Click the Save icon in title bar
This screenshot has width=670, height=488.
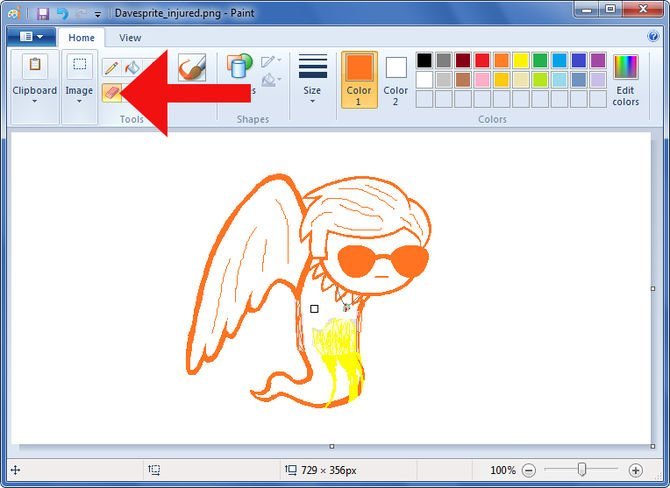click(x=43, y=14)
